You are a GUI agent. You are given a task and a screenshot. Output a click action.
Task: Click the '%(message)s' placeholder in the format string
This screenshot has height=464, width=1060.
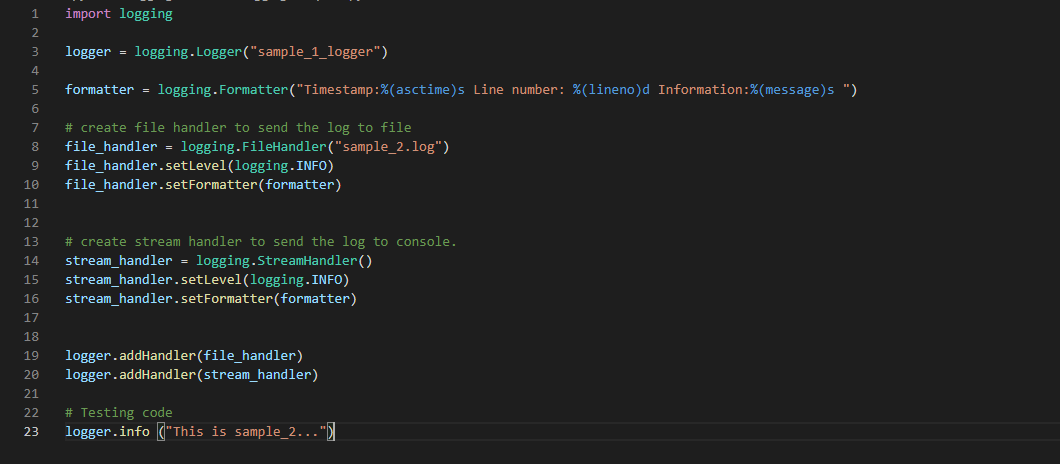point(792,89)
